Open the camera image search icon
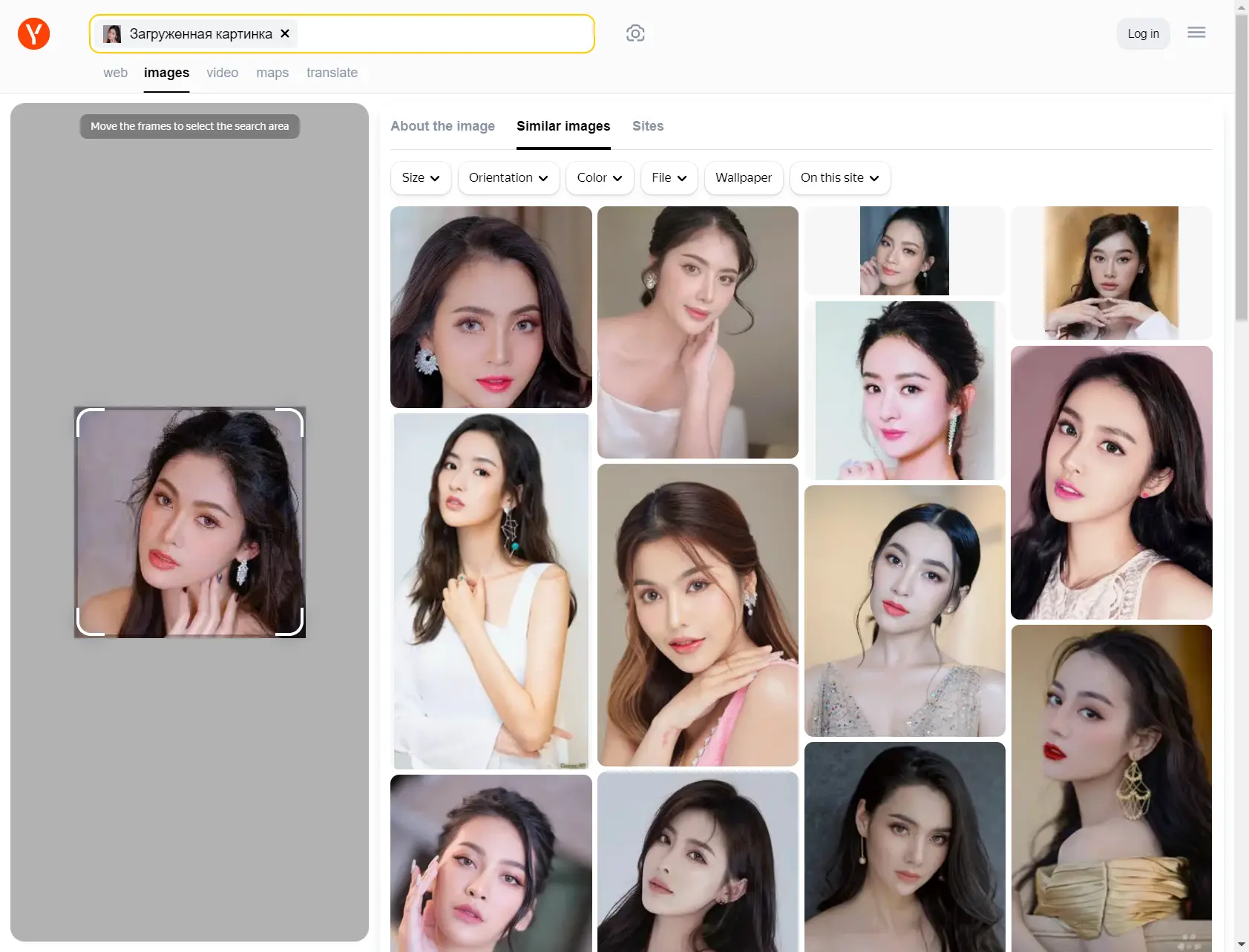Image resolution: width=1249 pixels, height=952 pixels. (635, 33)
